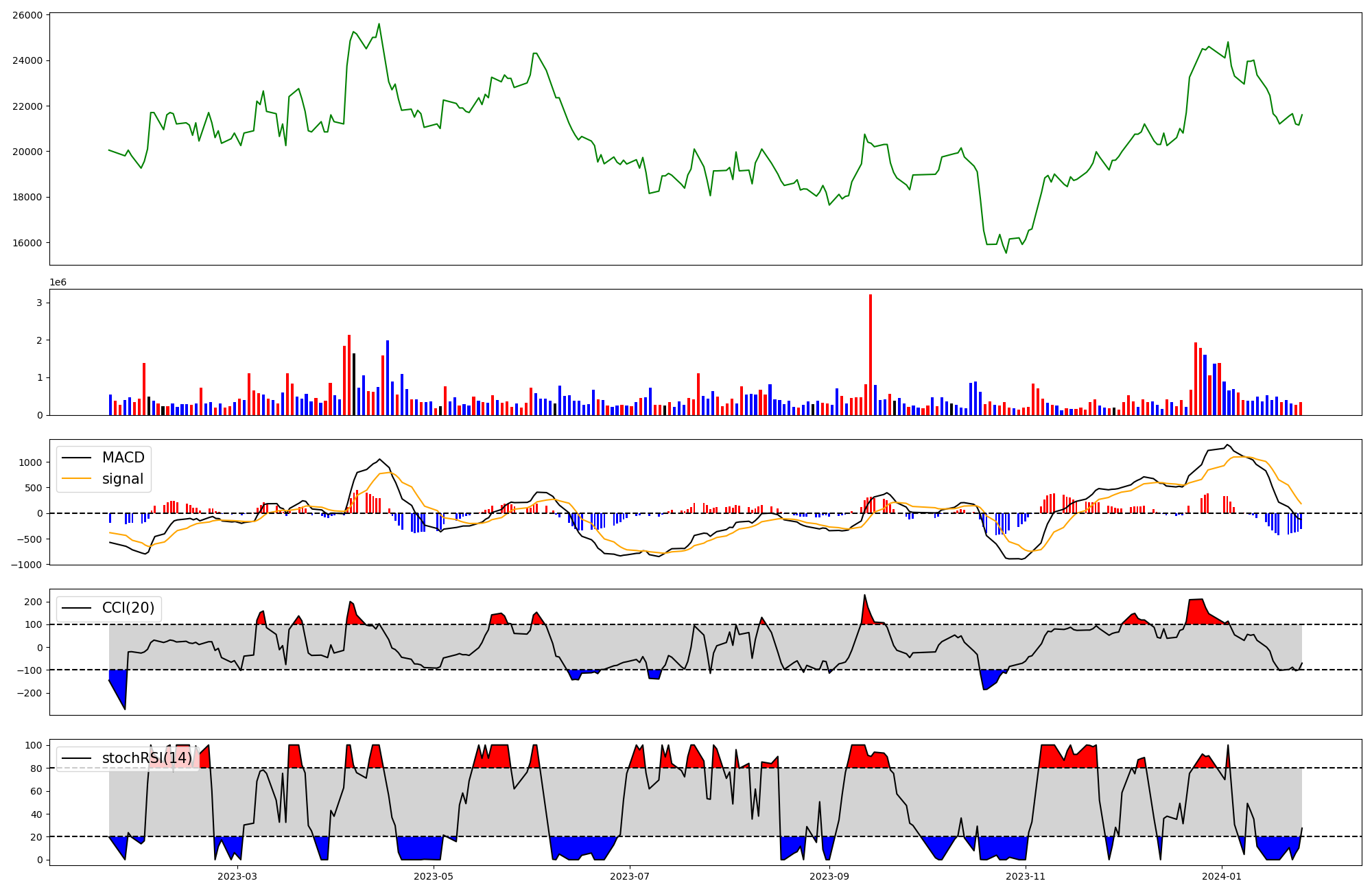Screen dimensions: 1372x892
Task: Click the 2024-01 x-axis date label
Action: tap(1222, 876)
